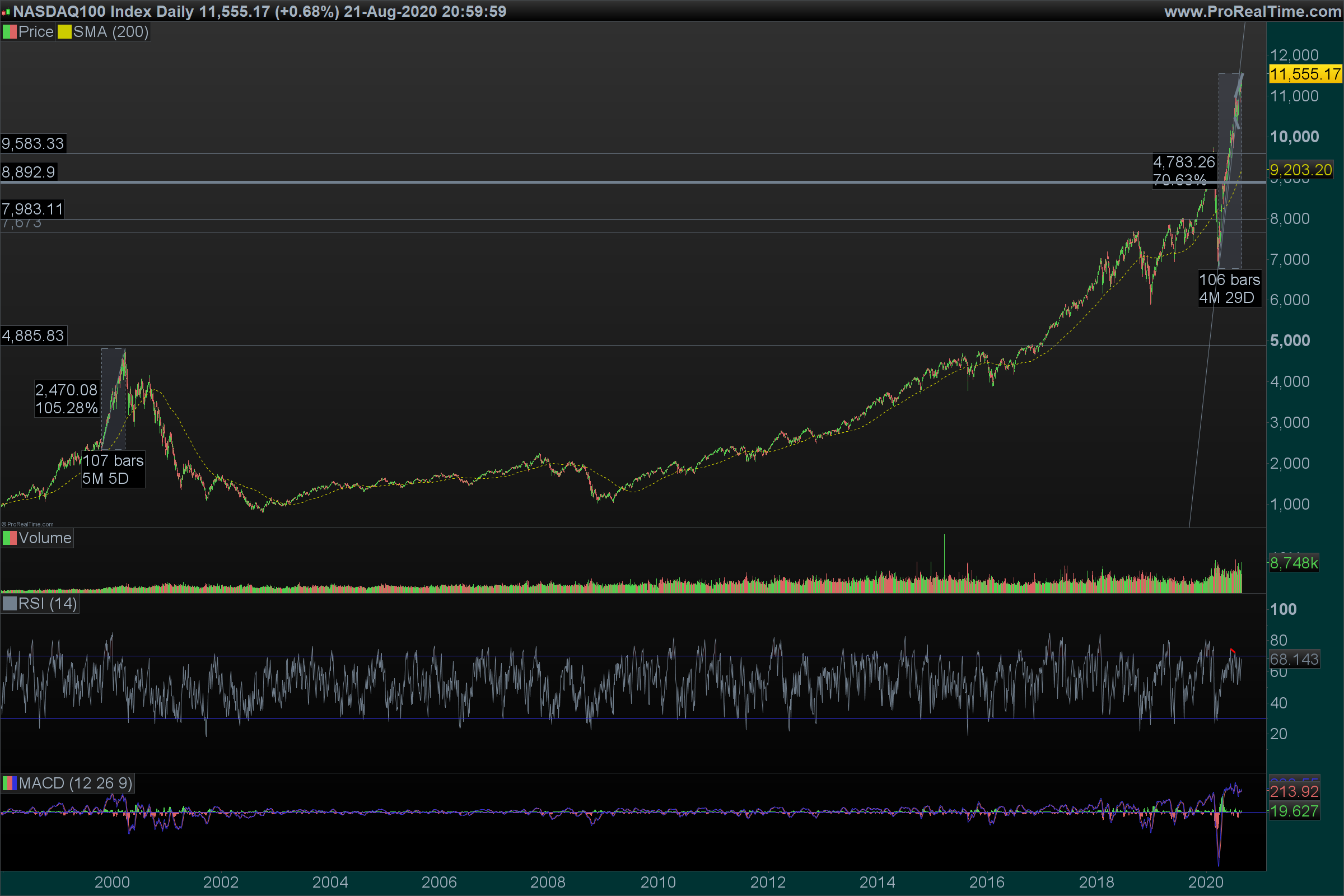Click the gray RSI (14) legend icon
This screenshot has height=896, width=1344.
coord(9,604)
